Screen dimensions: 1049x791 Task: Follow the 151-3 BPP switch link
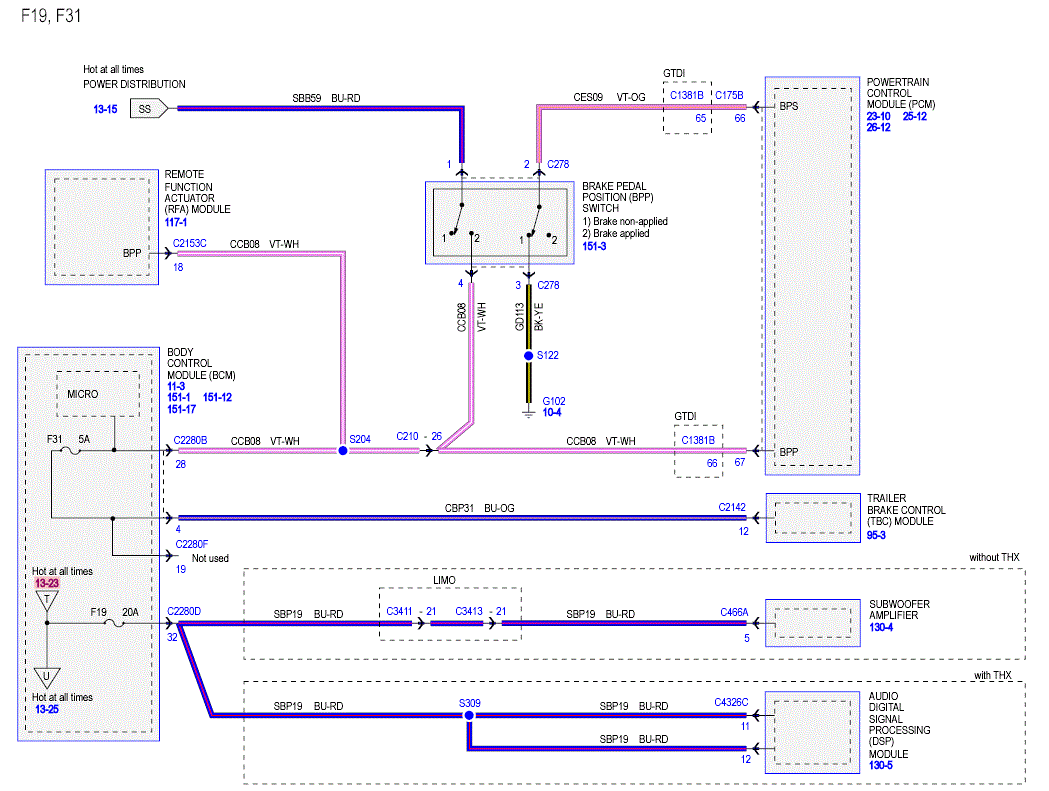tap(594, 246)
